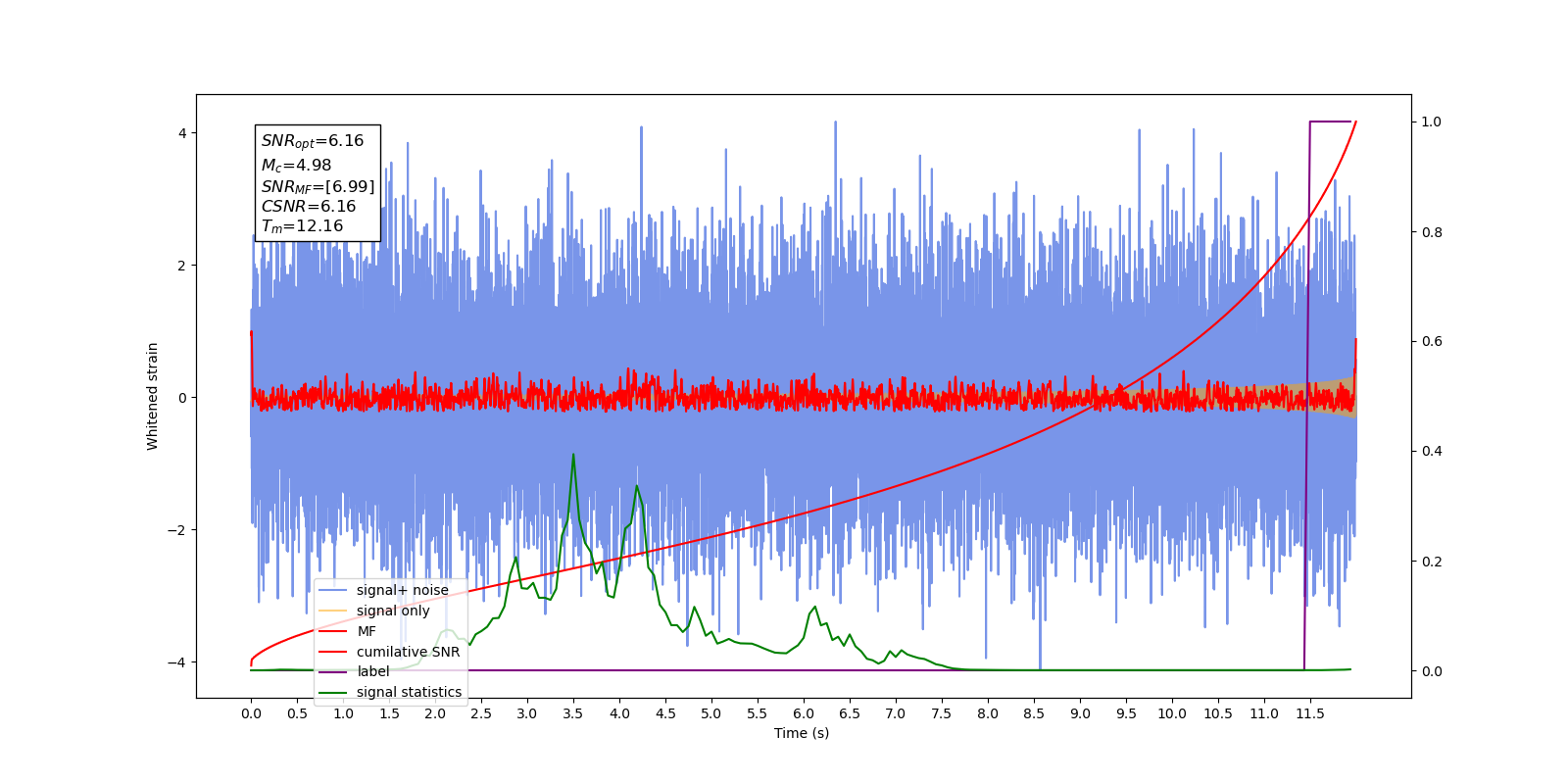Click the SNRopt=6.16 annotation text
This screenshot has height=784, width=1568.
click(x=313, y=141)
